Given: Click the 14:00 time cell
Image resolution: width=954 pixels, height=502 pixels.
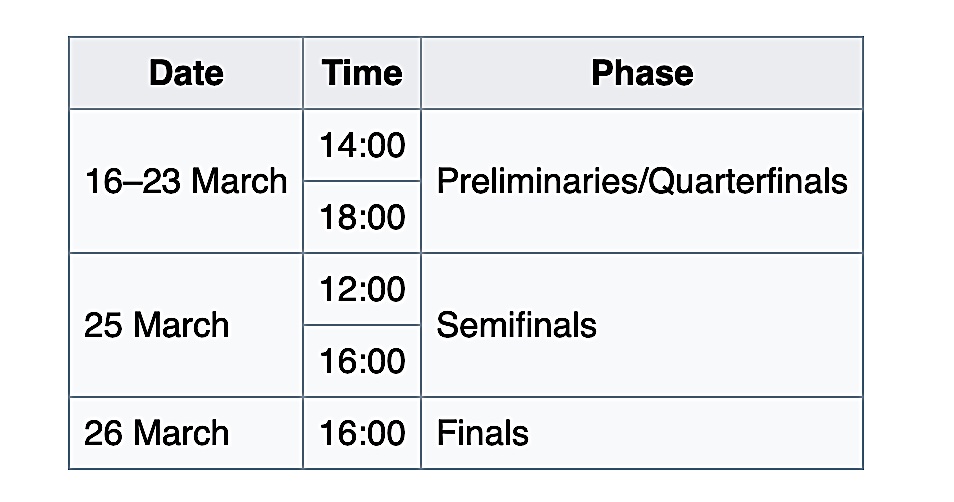Looking at the screenshot, I should (x=362, y=145).
